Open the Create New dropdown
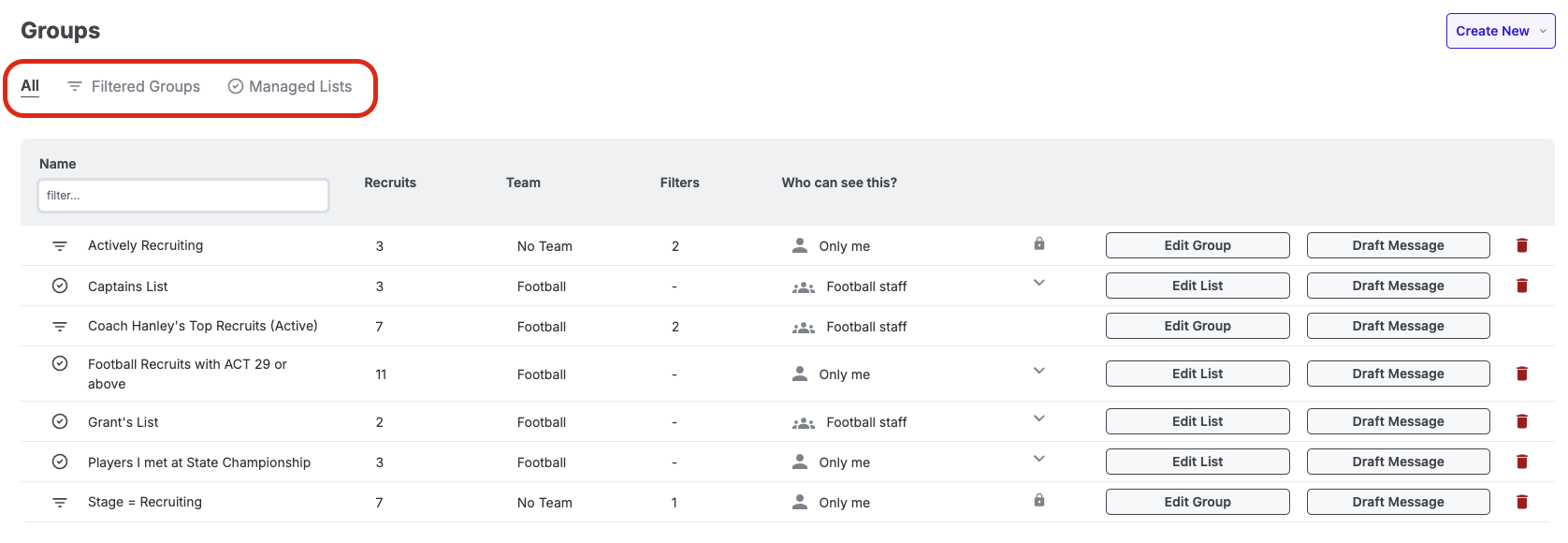1568x543 pixels. pos(1500,31)
